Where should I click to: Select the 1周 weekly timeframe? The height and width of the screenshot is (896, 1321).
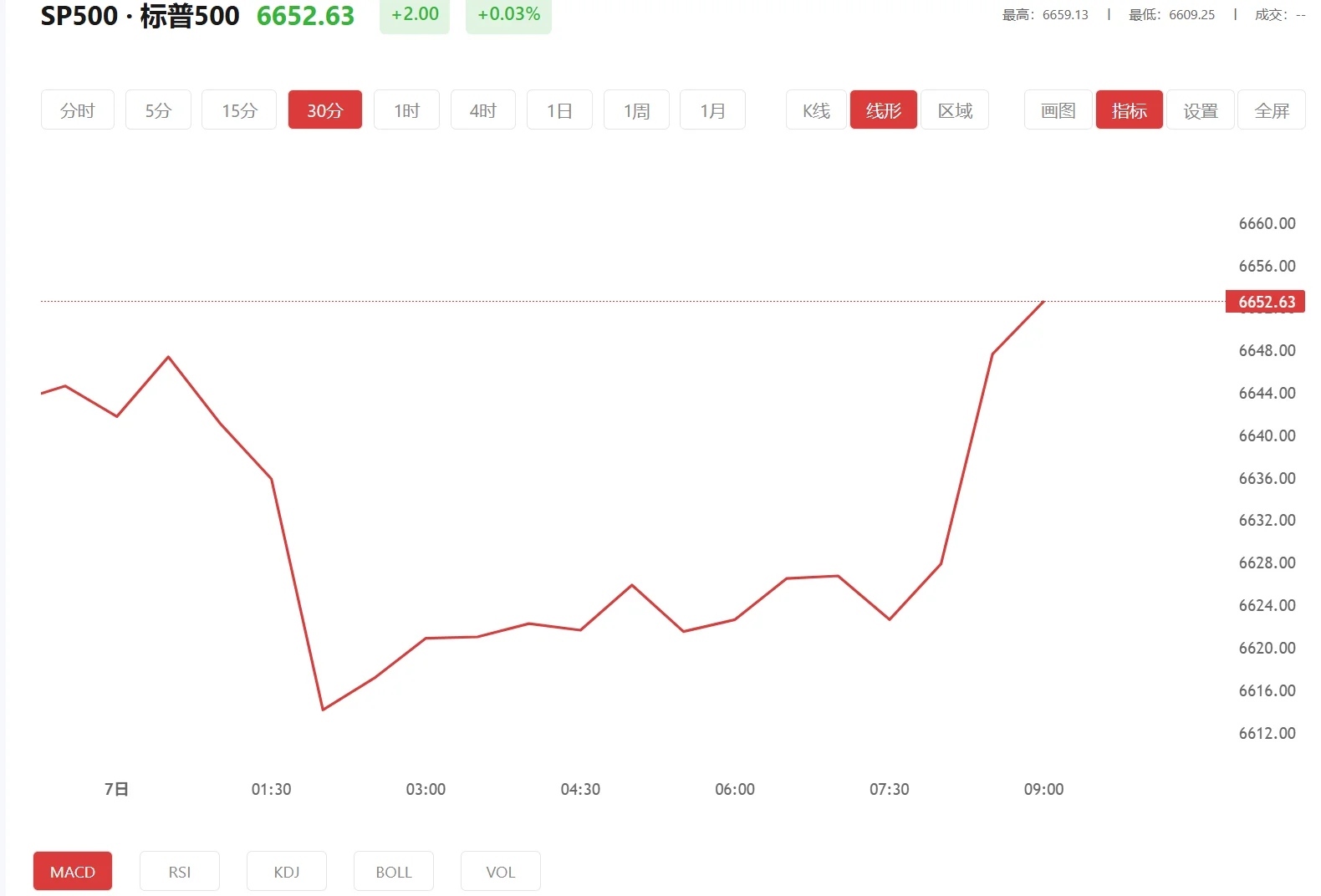[x=636, y=110]
